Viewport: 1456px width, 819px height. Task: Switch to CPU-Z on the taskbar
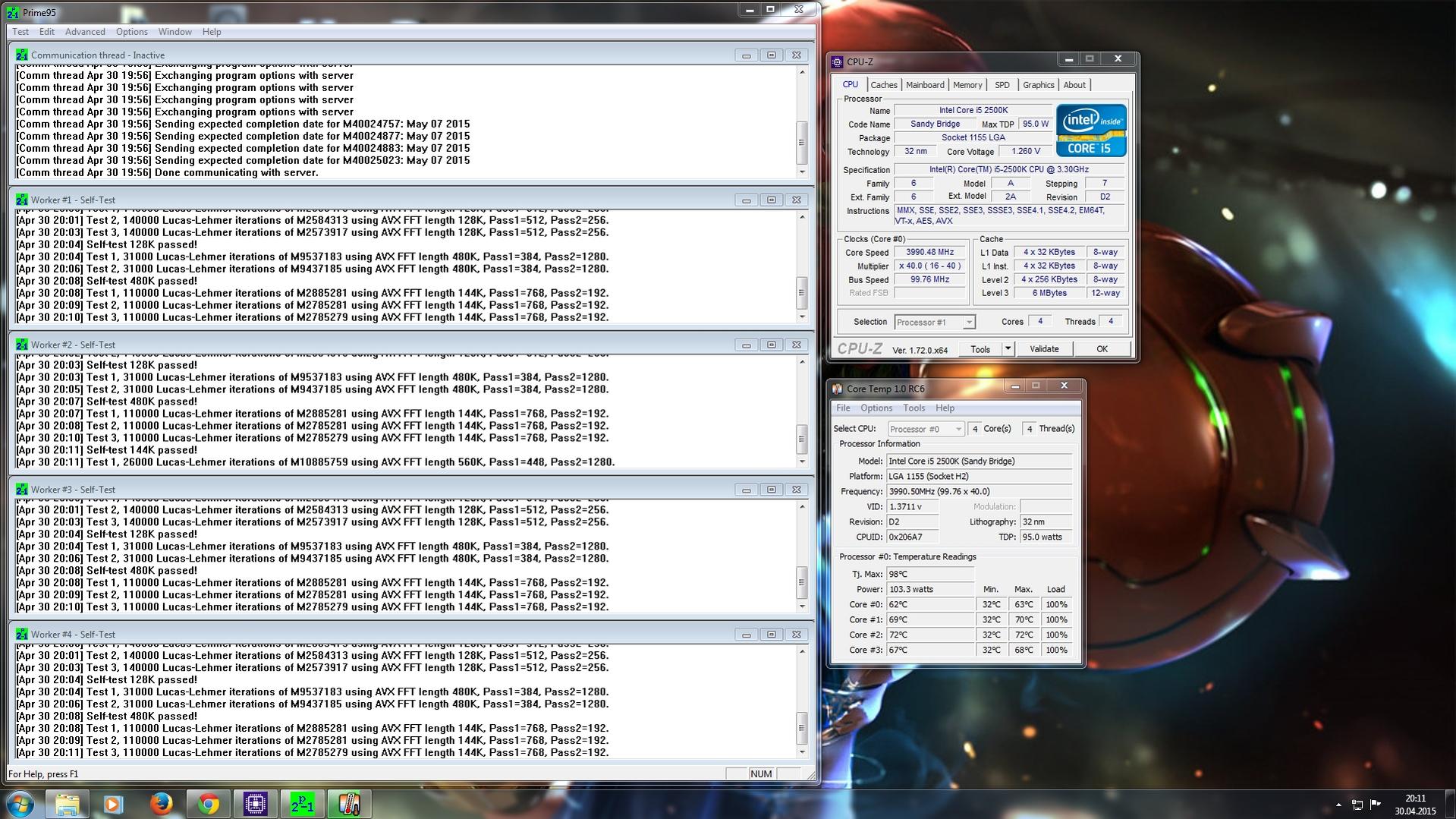tap(255, 804)
